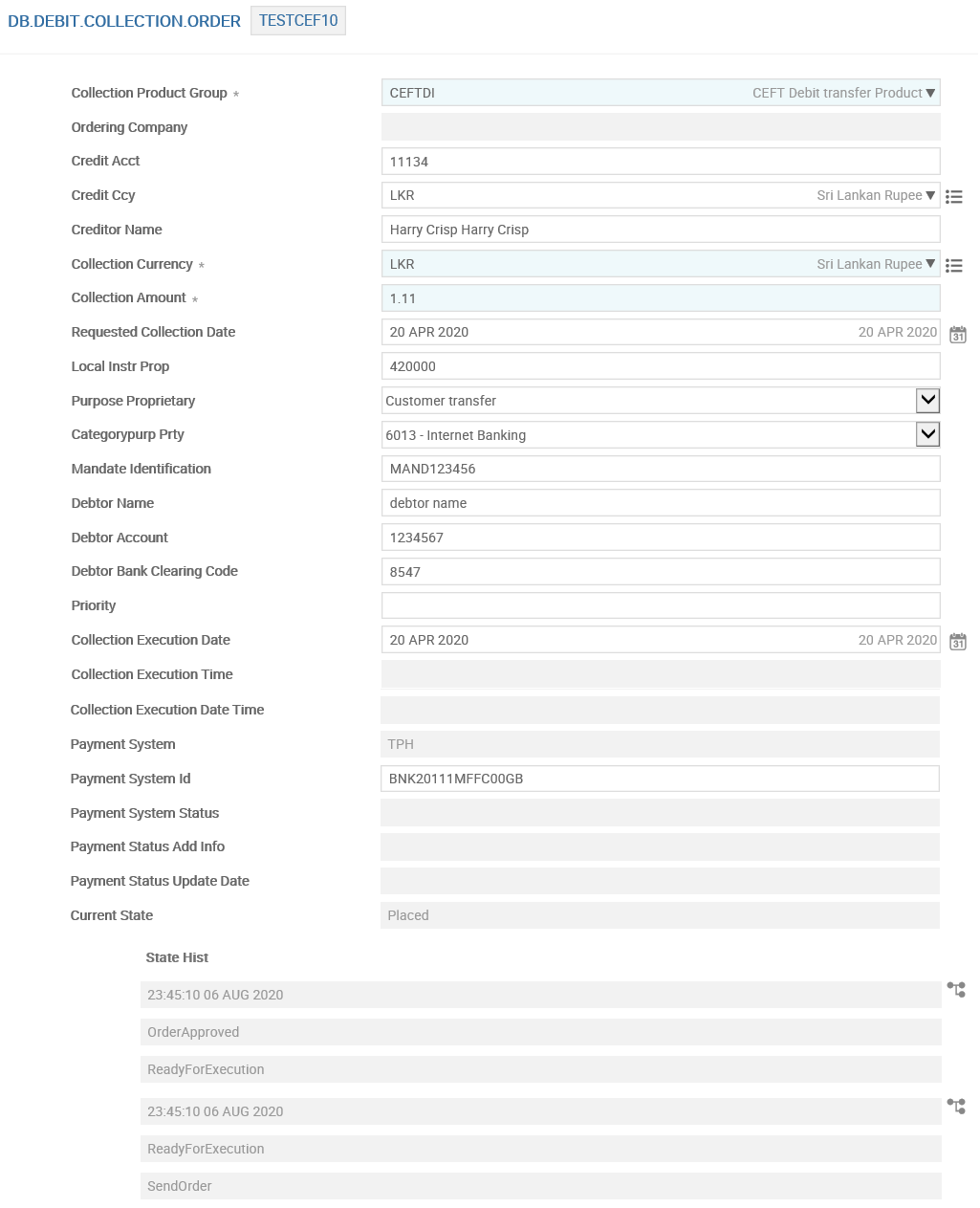980x1208 pixels.
Task: Select the TESTCEF10 record tab
Action: [298, 21]
